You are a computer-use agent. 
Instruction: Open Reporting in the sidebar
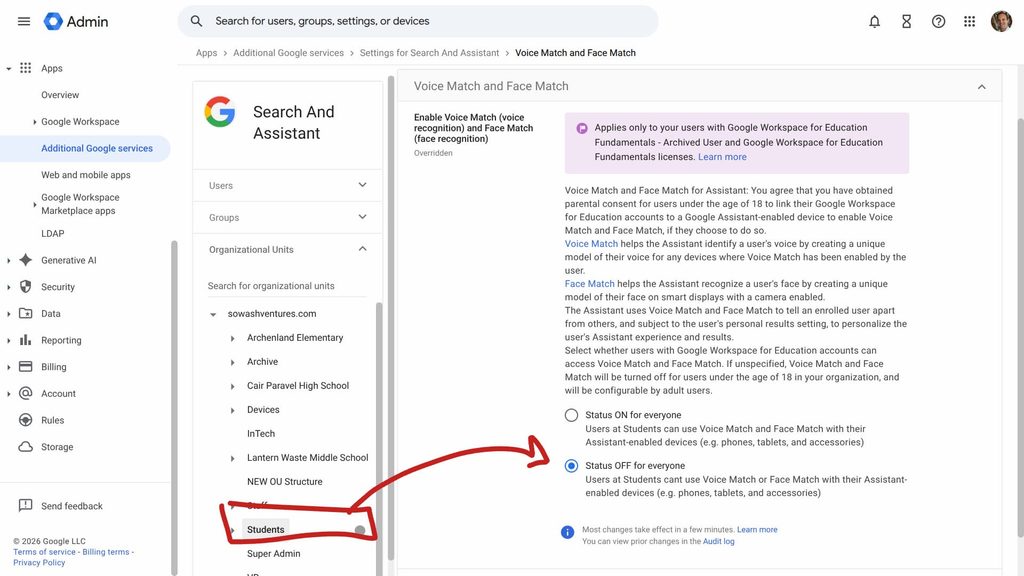coord(61,340)
